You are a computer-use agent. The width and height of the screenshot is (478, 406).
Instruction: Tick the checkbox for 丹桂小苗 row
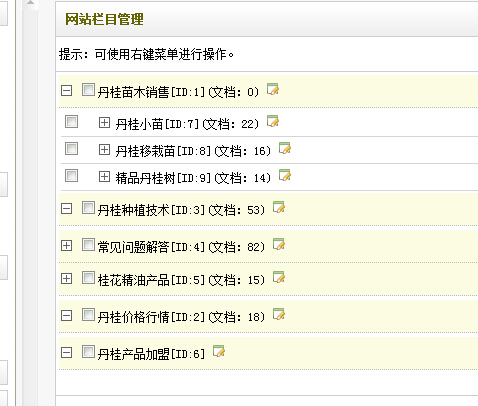coord(71,122)
